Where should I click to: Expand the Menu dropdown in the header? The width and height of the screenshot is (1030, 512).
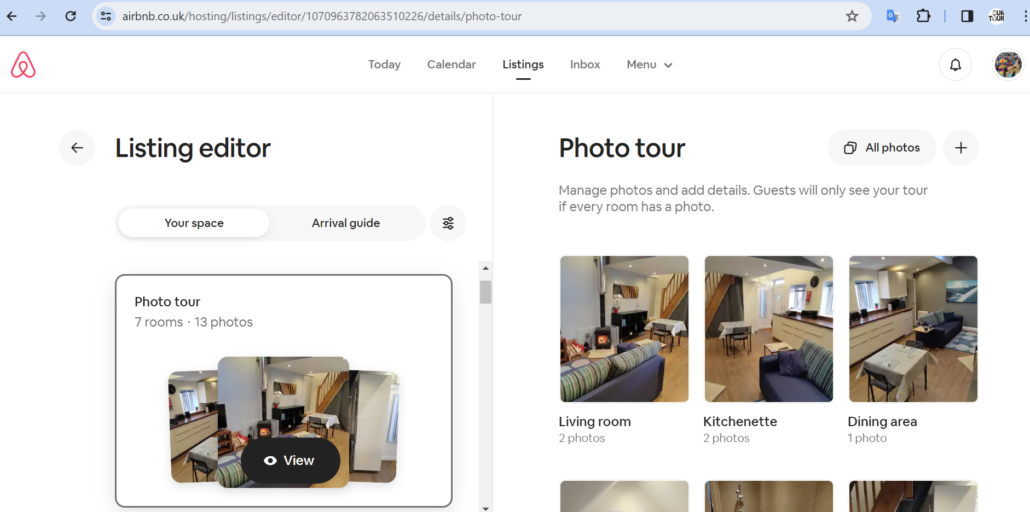tap(649, 65)
